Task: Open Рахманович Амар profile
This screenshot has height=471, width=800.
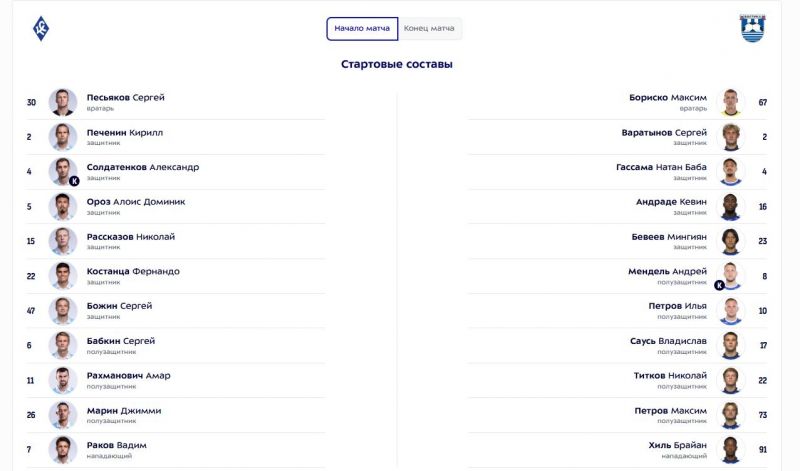Action: pyautogui.click(x=128, y=376)
